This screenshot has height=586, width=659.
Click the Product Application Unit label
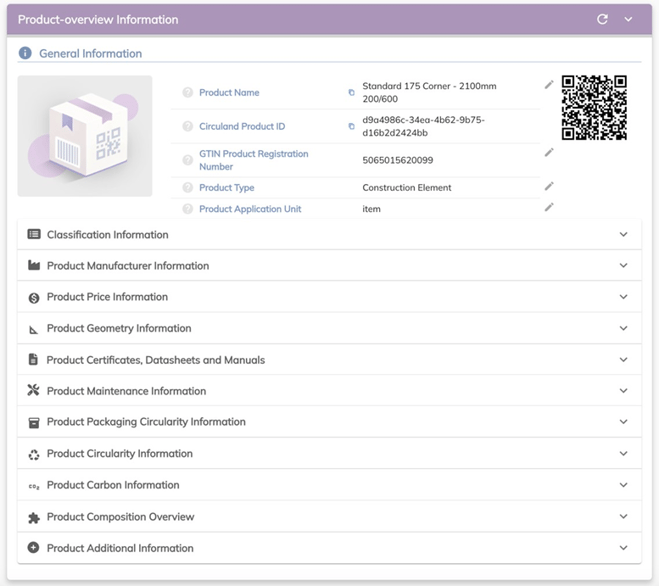(x=250, y=209)
